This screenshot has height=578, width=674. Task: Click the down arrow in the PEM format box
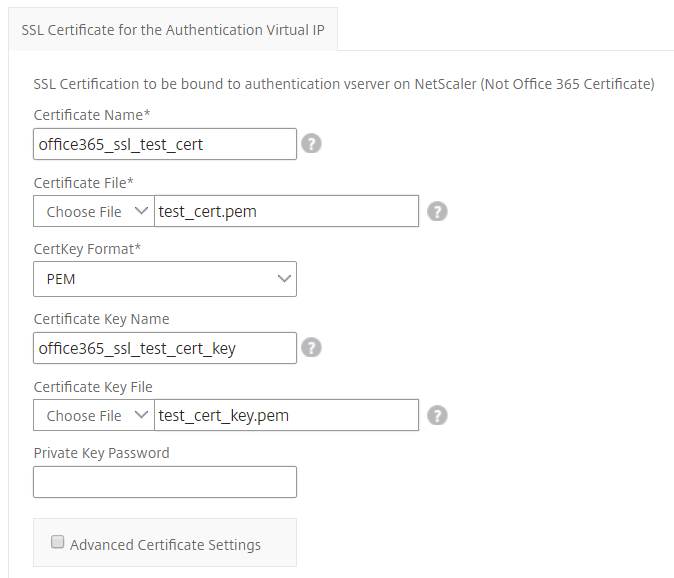coord(284,279)
